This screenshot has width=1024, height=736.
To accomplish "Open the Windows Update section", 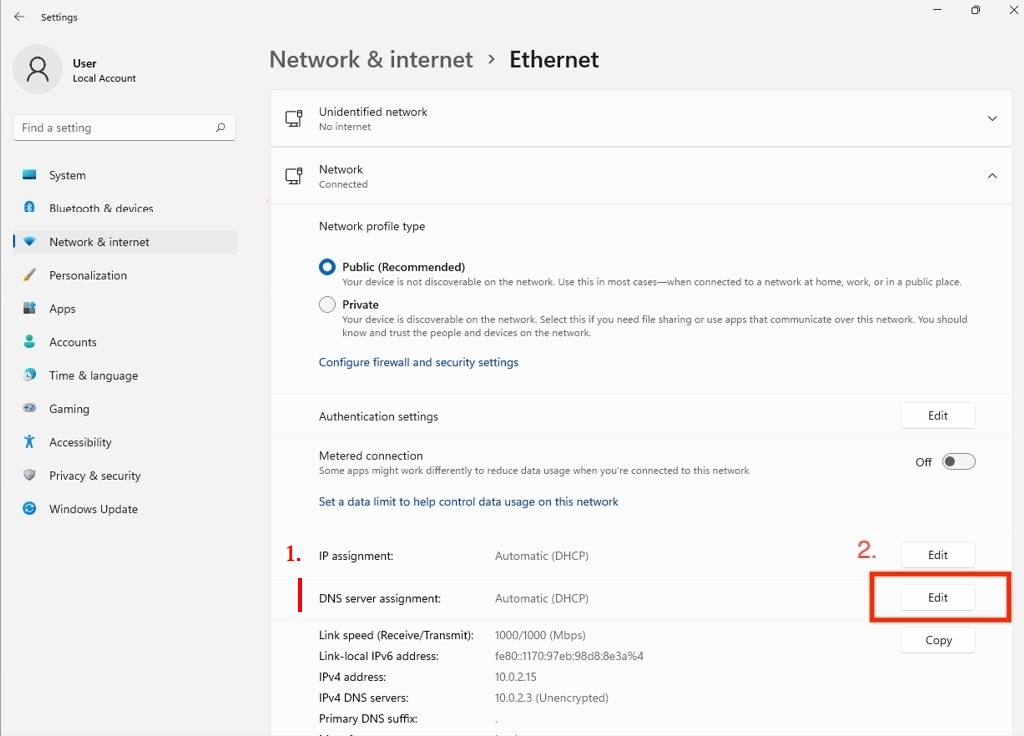I will (x=93, y=509).
